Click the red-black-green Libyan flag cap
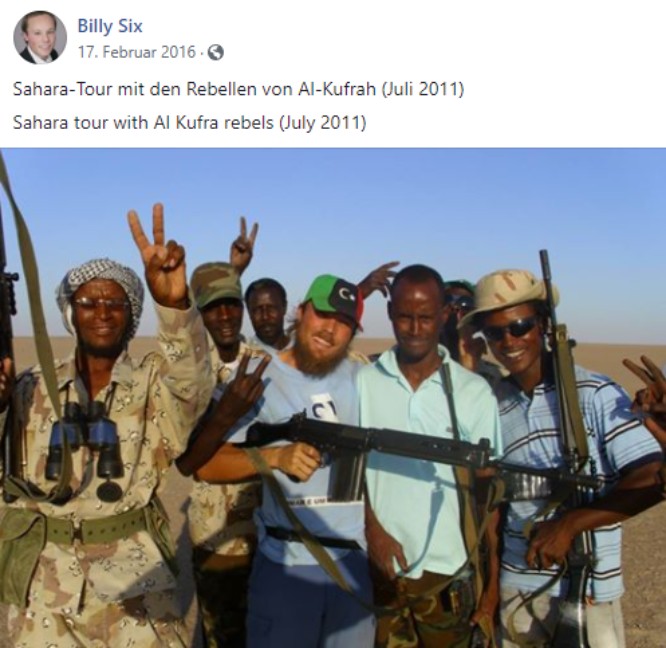The height and width of the screenshot is (648, 666). tap(334, 298)
